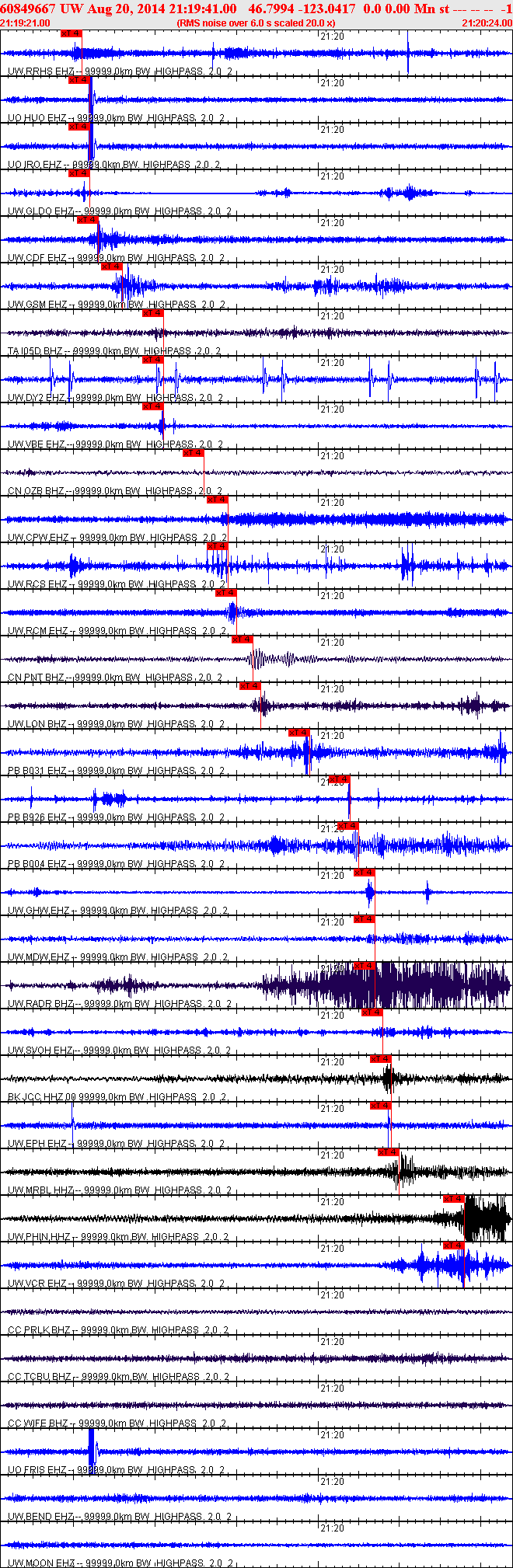
Task: Click the UW.RADR BHZ station label
Action: (40, 1004)
